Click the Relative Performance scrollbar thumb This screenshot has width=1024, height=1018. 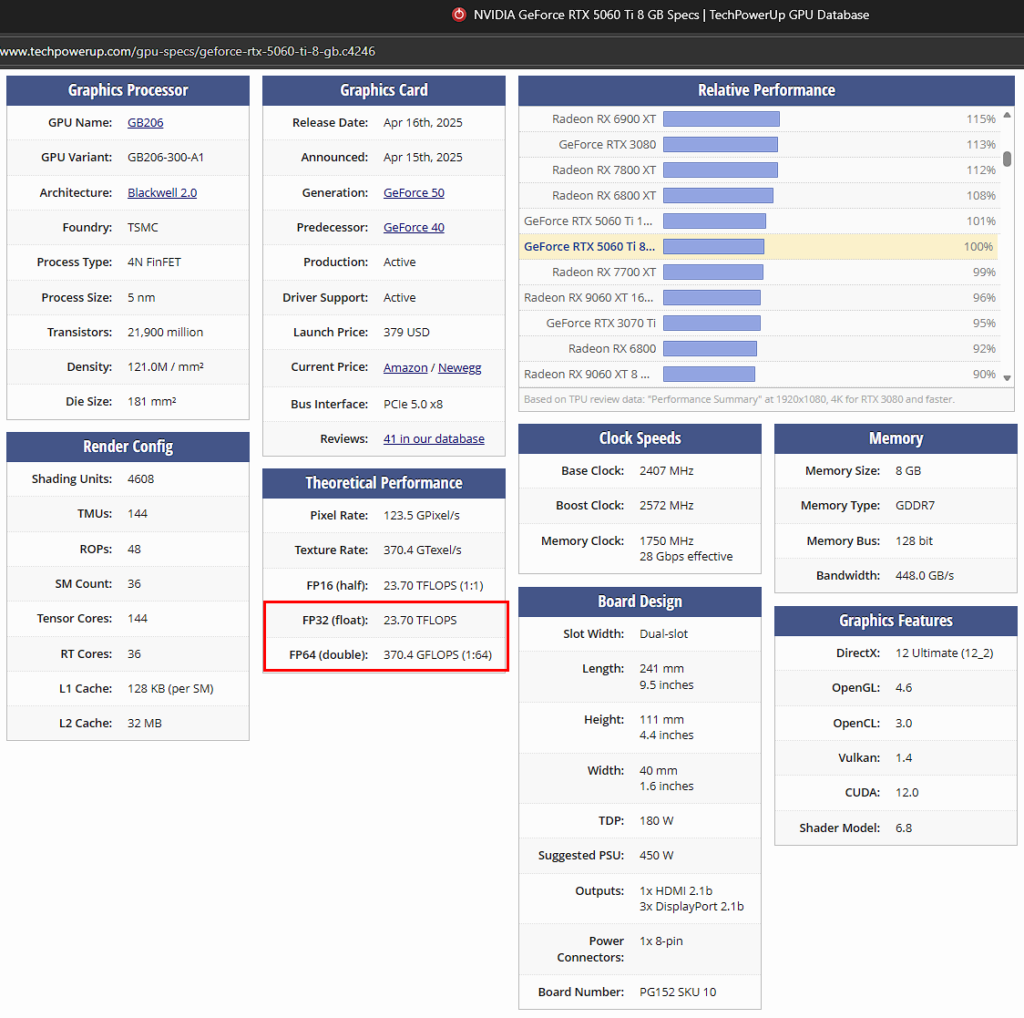coord(1007,158)
